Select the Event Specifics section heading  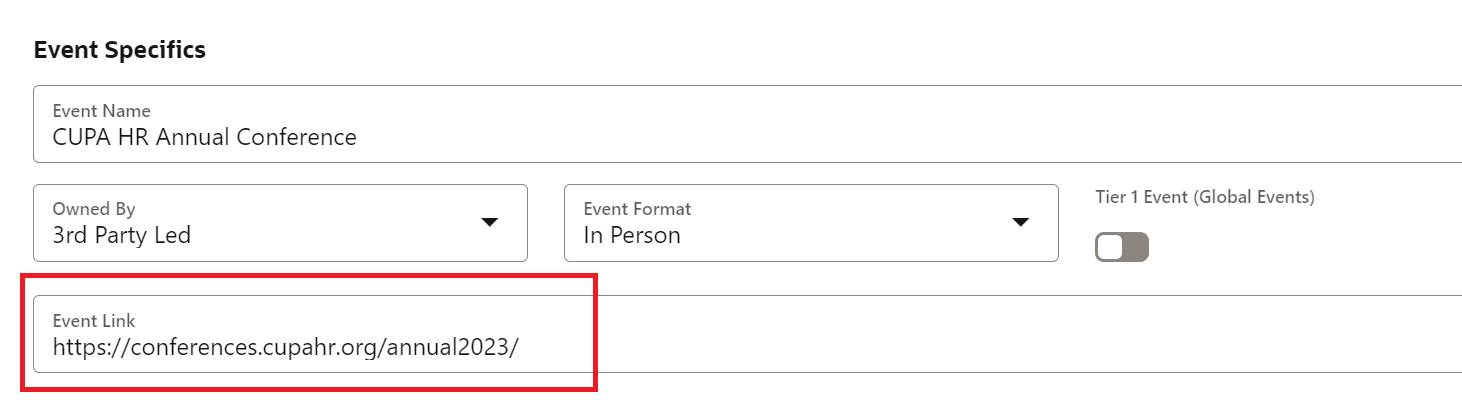tap(120, 50)
